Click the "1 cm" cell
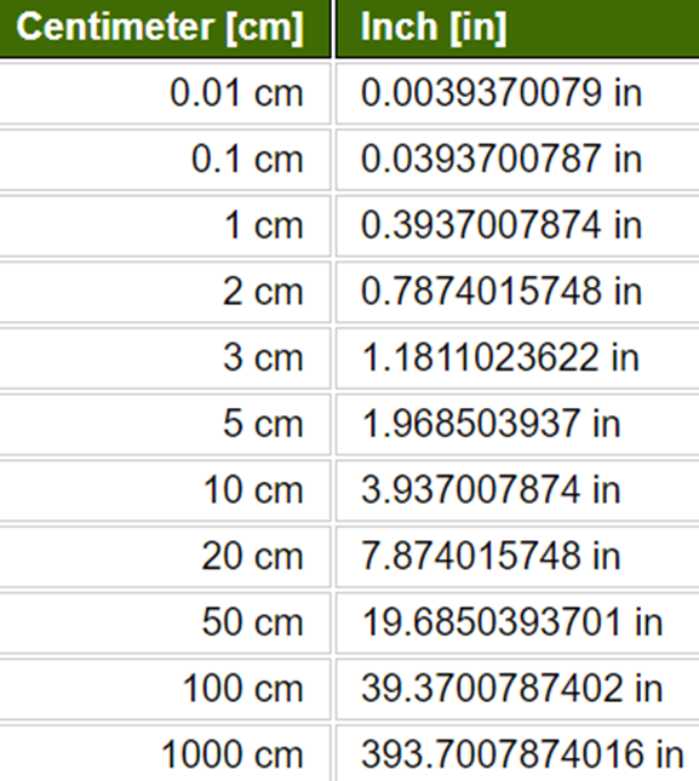 [165, 225]
